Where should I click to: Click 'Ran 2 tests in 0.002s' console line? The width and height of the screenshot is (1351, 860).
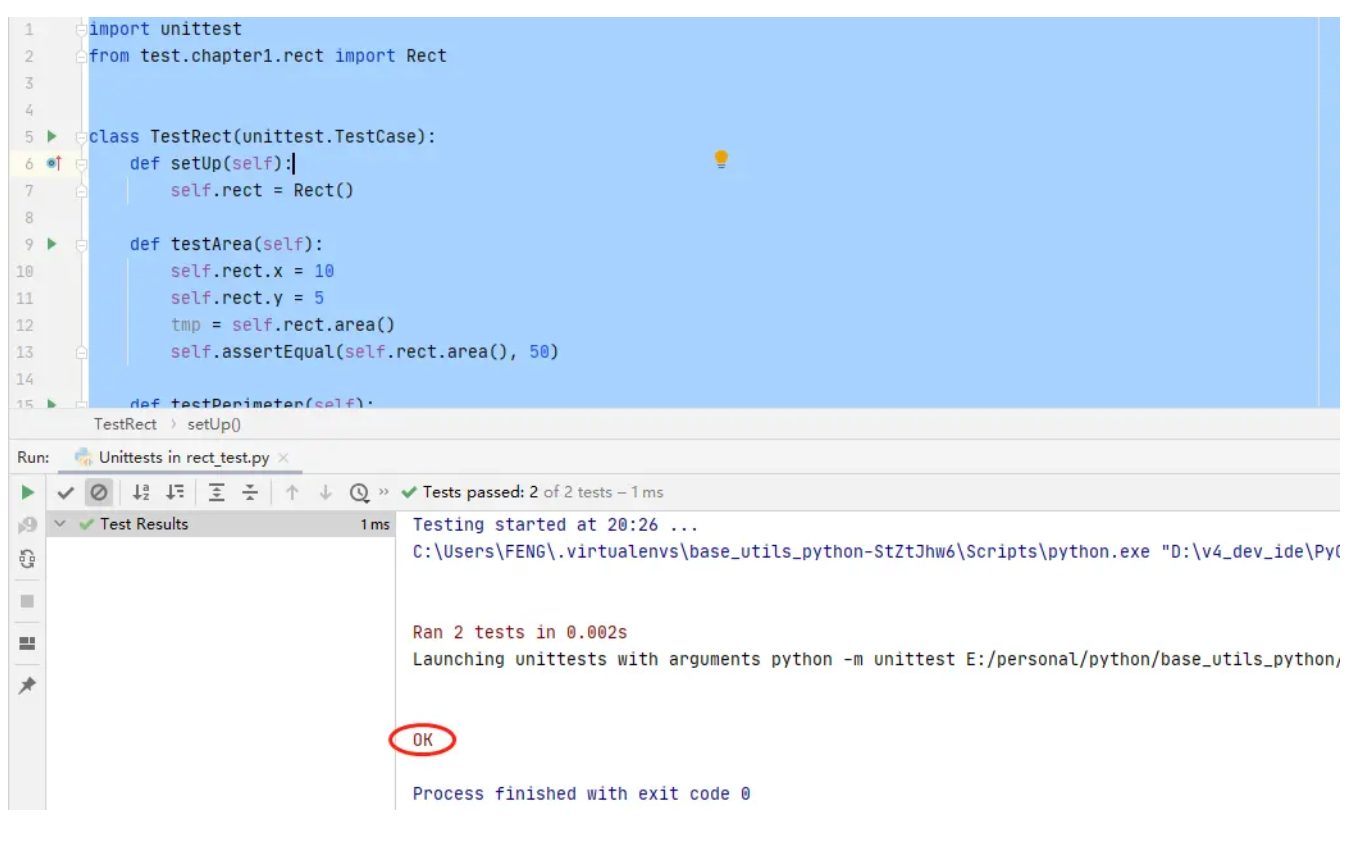pos(520,633)
